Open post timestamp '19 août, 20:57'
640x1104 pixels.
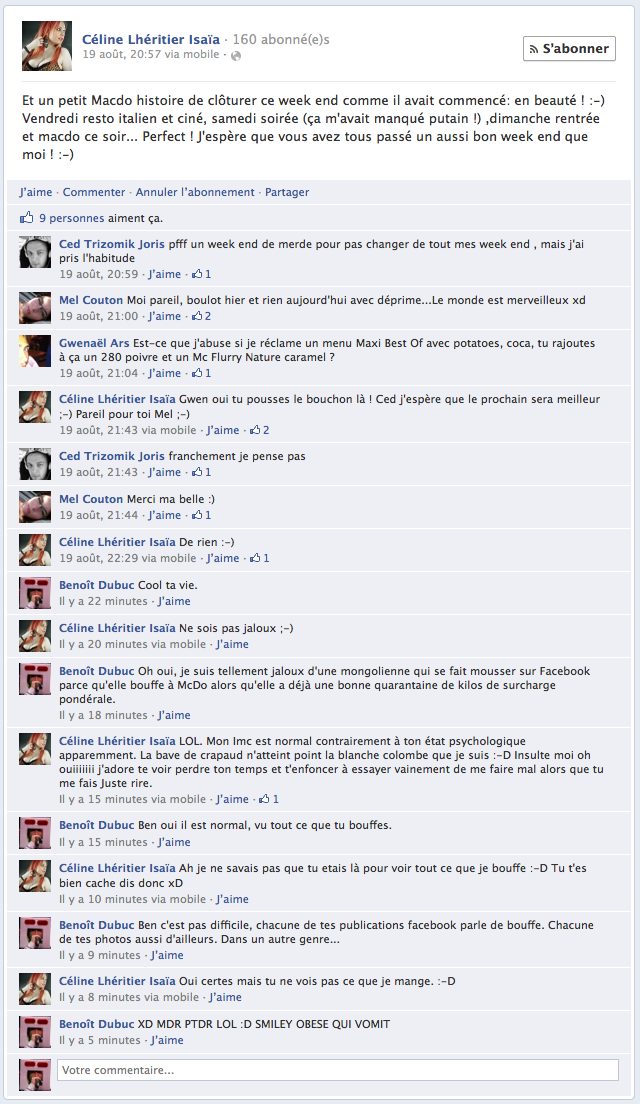point(122,54)
